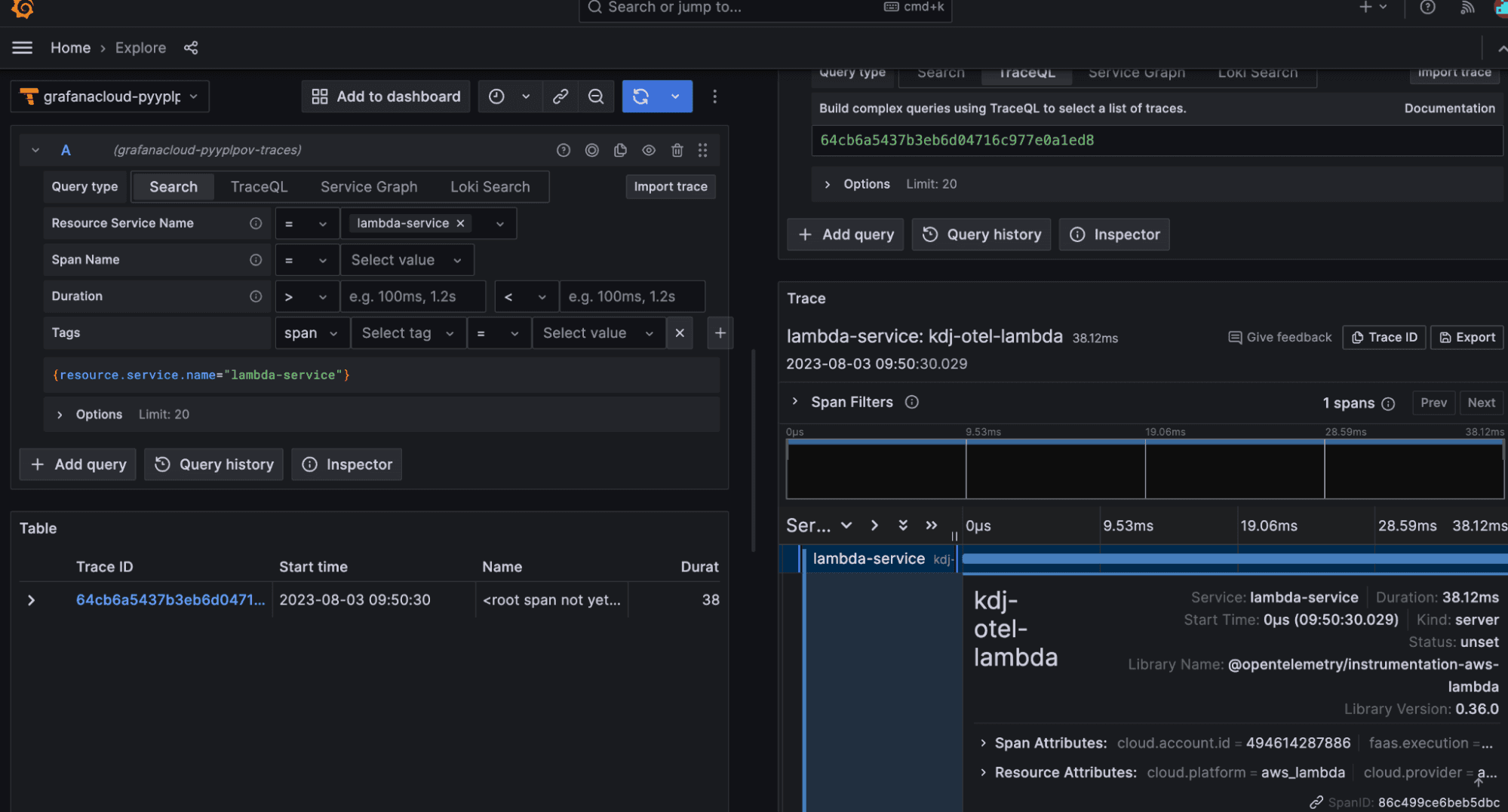Zoom out the time range with magnifier icon
The width and height of the screenshot is (1508, 812).
click(x=596, y=96)
